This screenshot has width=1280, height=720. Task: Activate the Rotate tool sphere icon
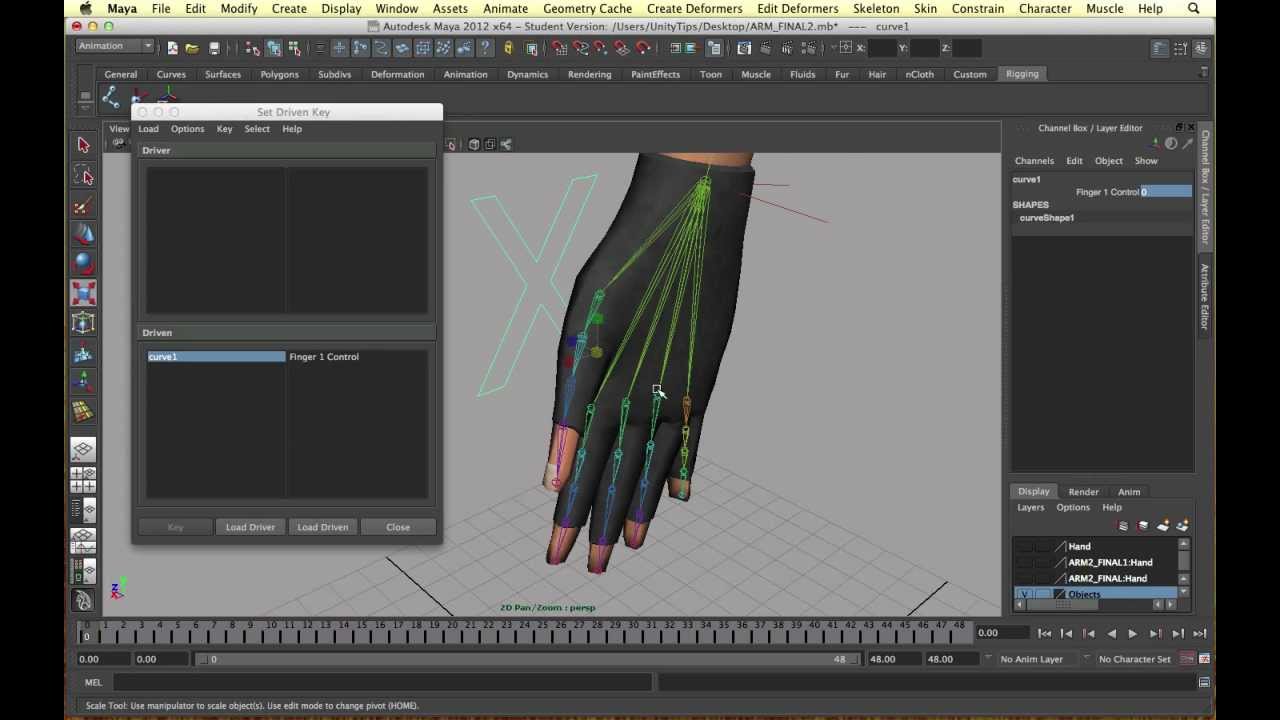pos(83,264)
